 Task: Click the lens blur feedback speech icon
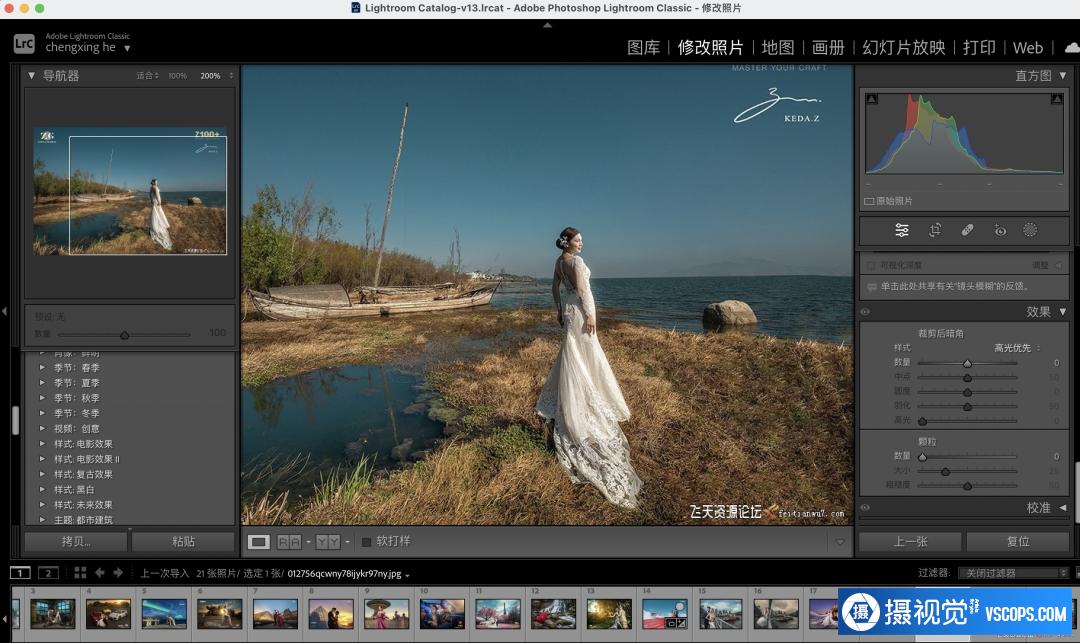coord(872,286)
